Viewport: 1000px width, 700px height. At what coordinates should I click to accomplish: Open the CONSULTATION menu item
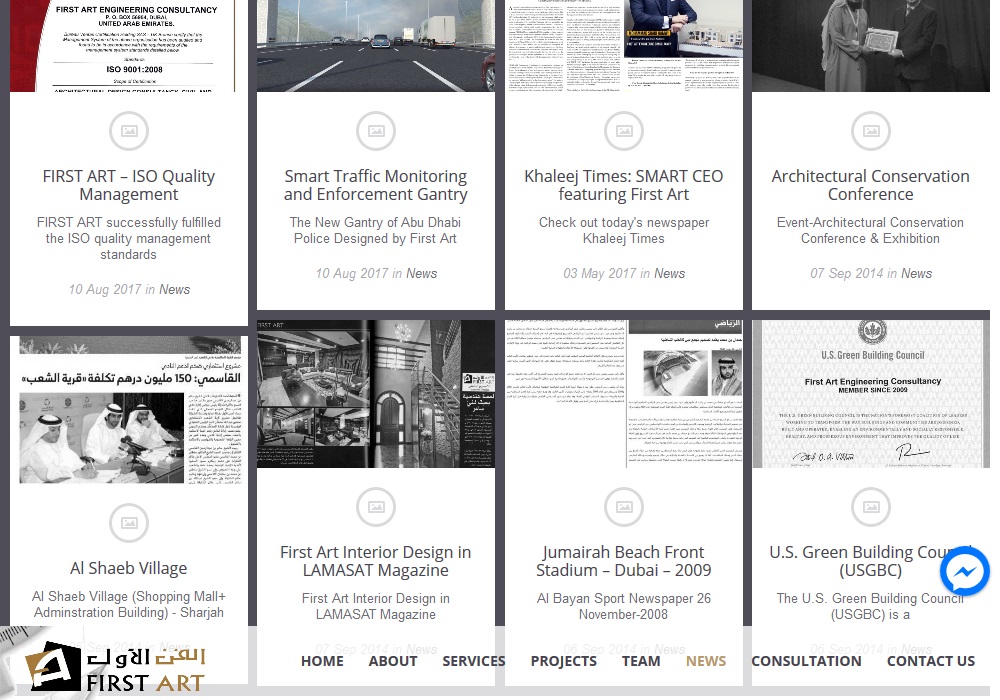pyautogui.click(x=806, y=661)
